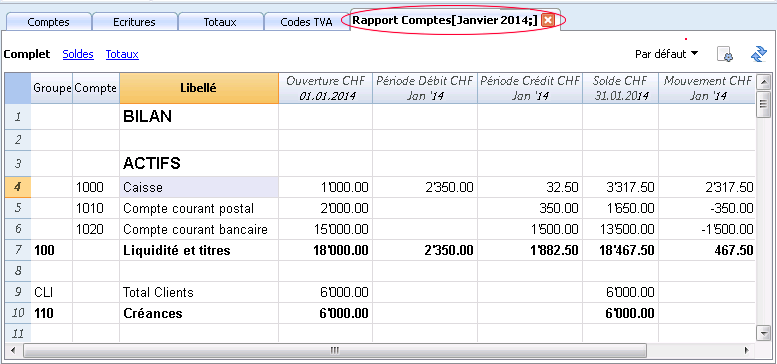777x364 pixels.
Task: Close the Rapport Comptes tab
Action: (548, 20)
